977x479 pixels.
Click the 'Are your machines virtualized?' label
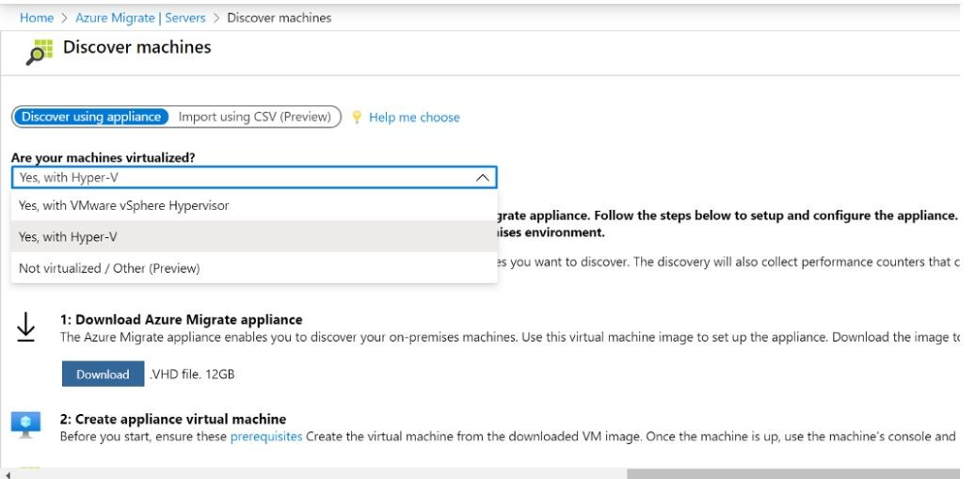tap(103, 158)
